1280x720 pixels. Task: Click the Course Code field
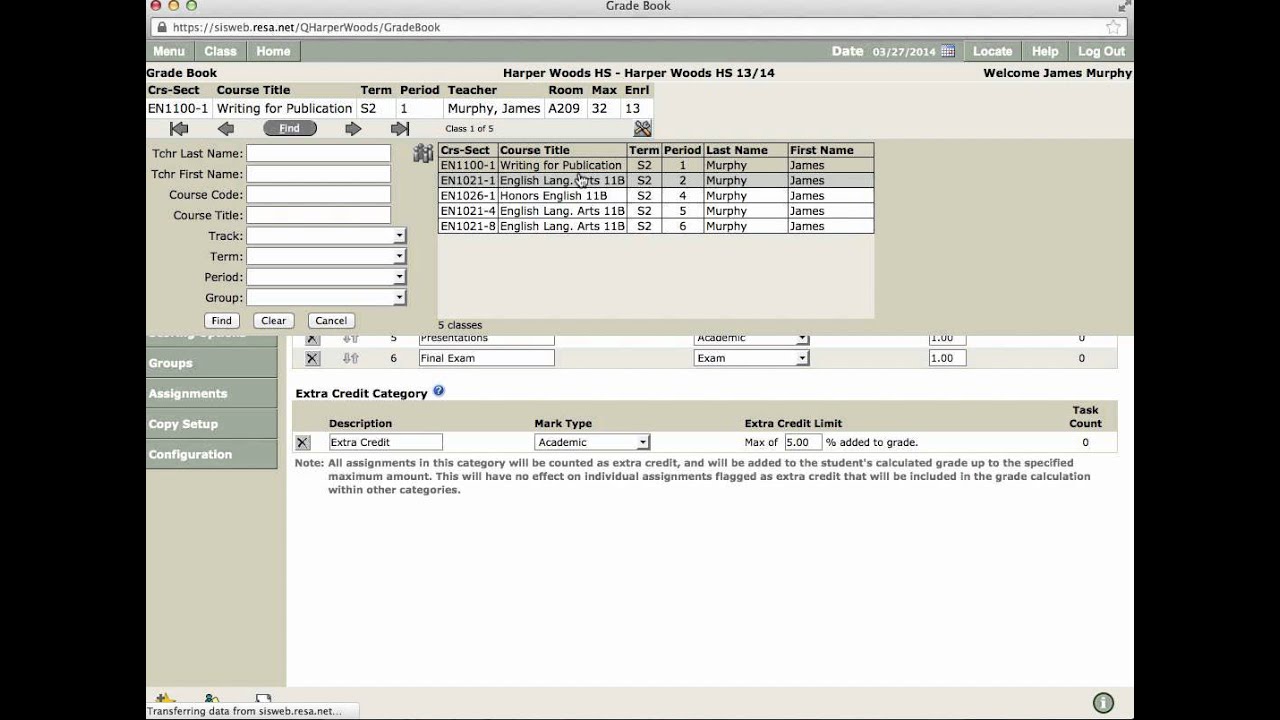tap(319, 195)
